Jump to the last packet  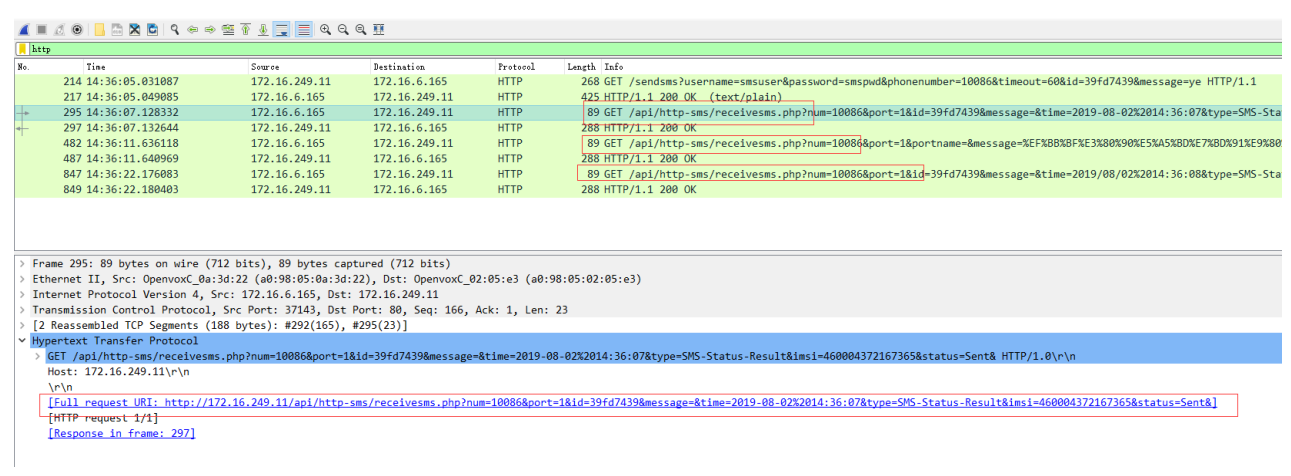pos(263,30)
